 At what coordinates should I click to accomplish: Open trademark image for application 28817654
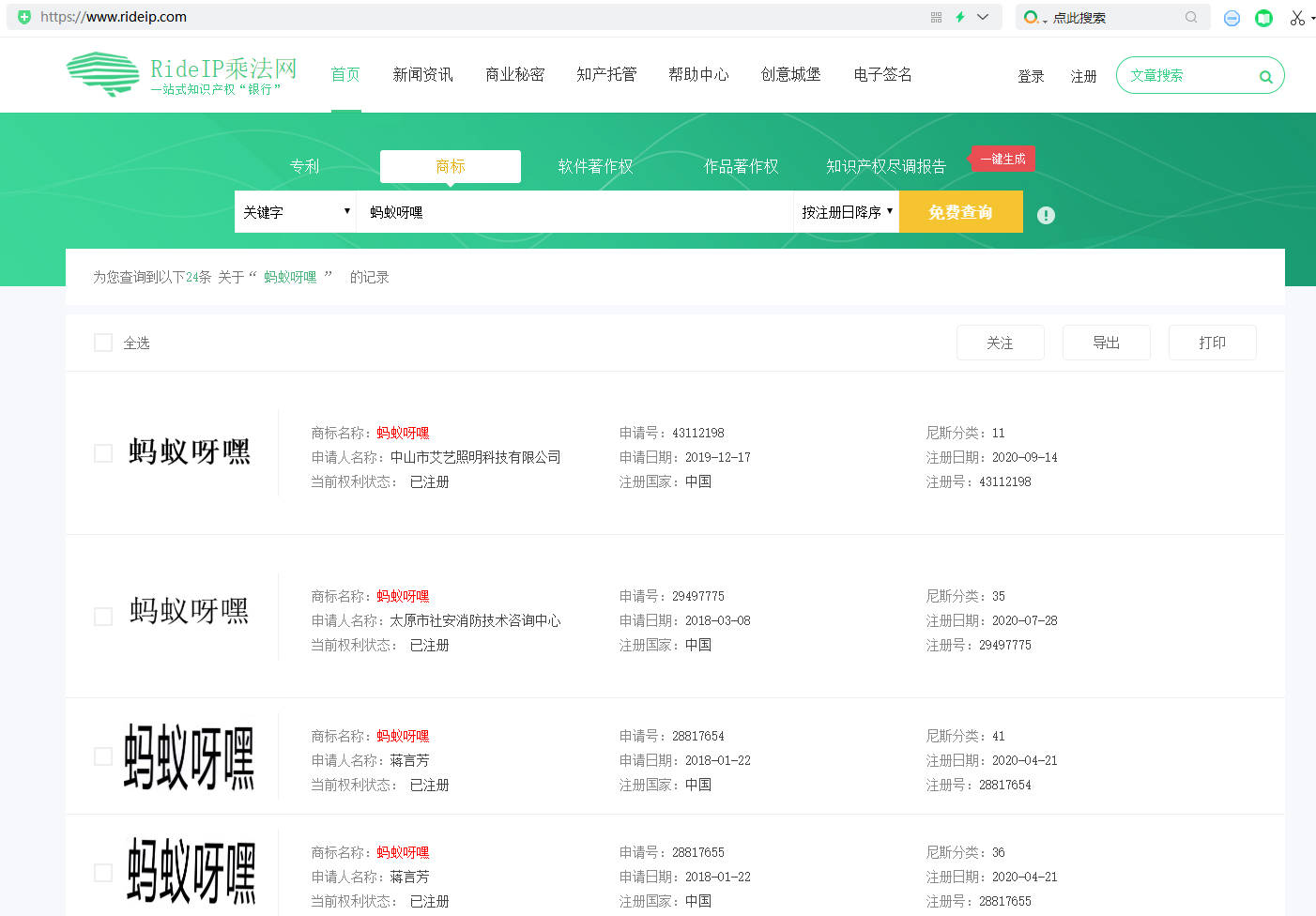190,756
